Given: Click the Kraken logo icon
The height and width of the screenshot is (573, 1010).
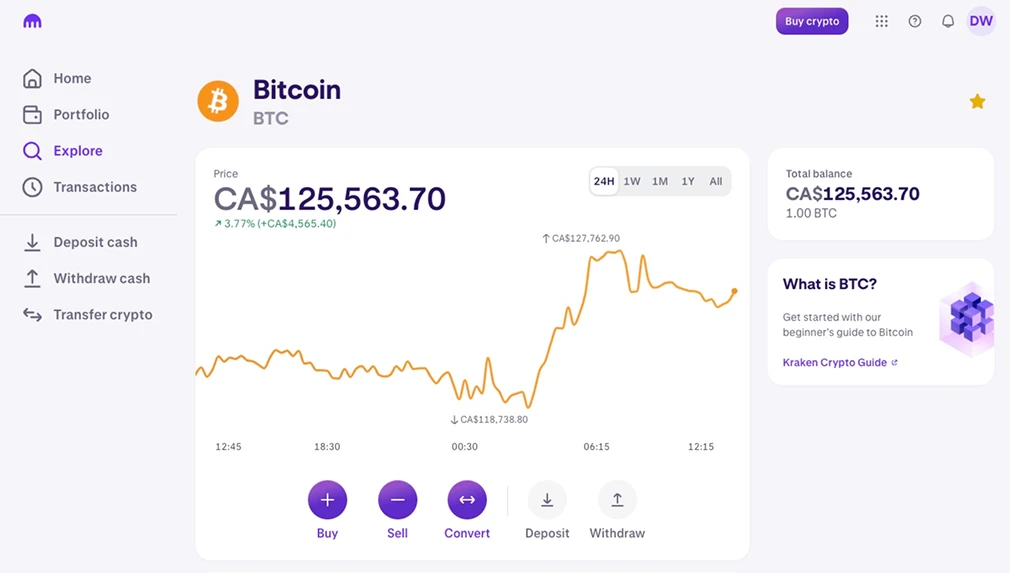Looking at the screenshot, I should 33,21.
